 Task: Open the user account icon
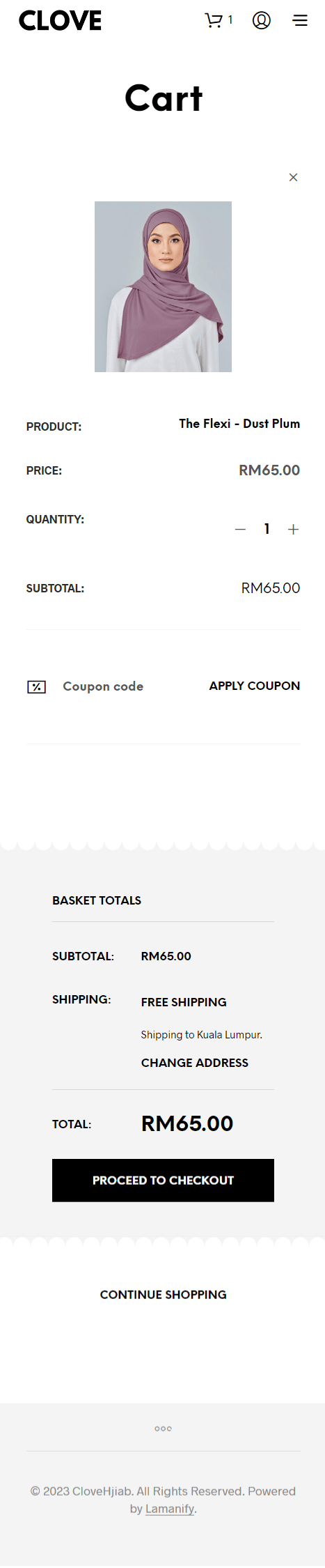[x=262, y=20]
